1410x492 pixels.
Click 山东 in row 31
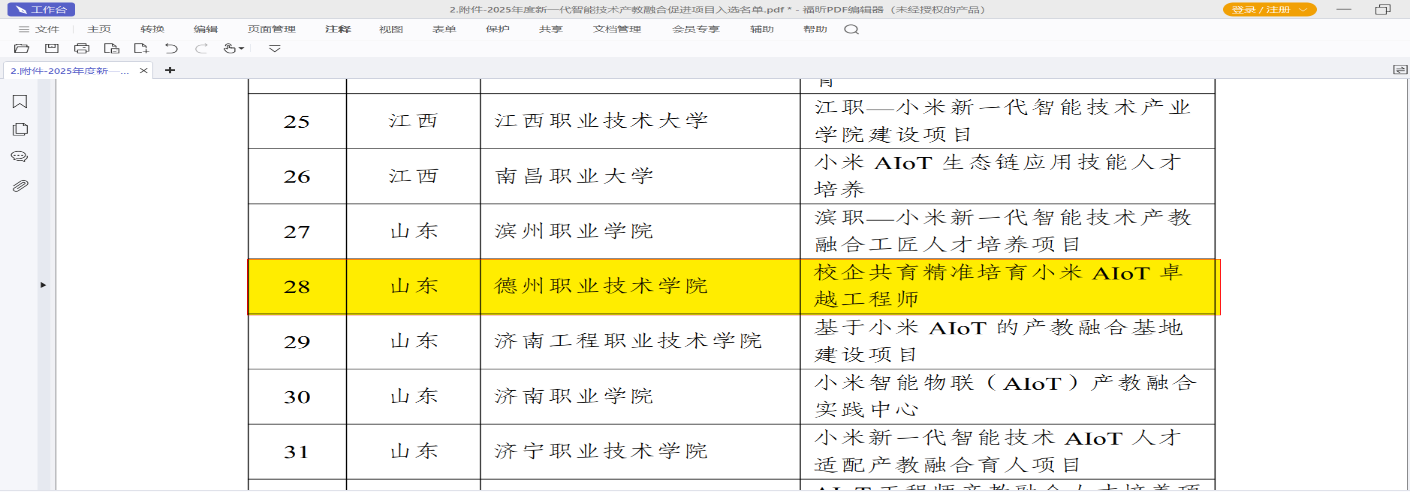(x=413, y=451)
